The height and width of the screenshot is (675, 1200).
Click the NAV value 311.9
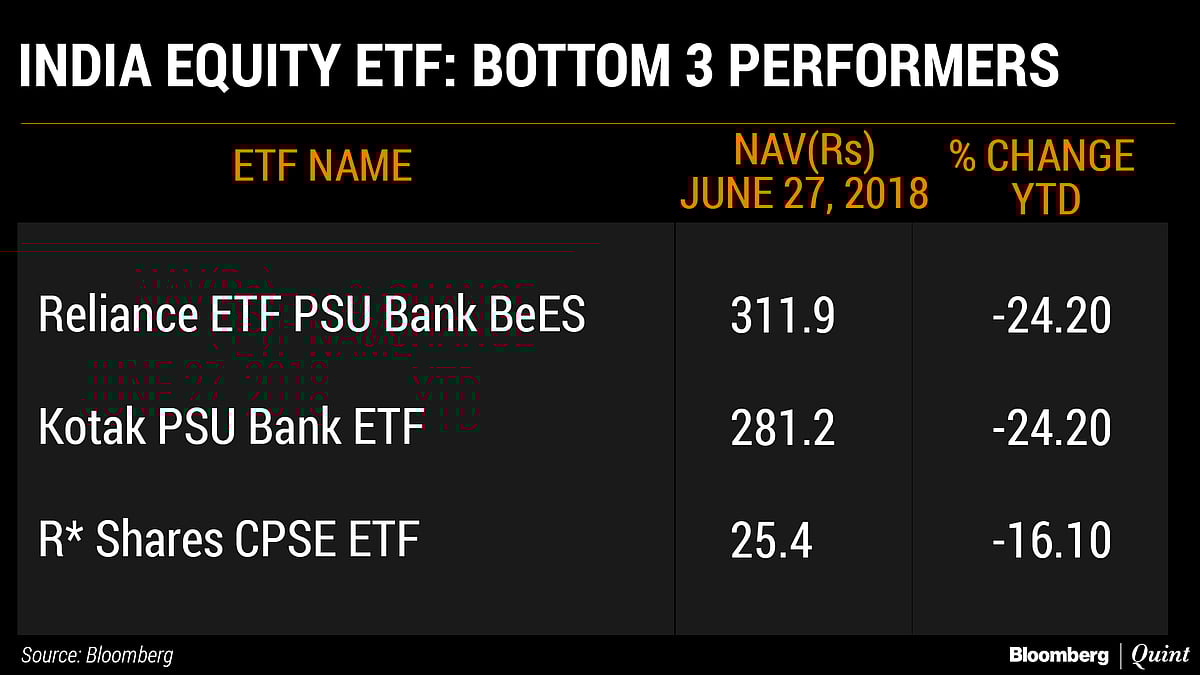782,316
